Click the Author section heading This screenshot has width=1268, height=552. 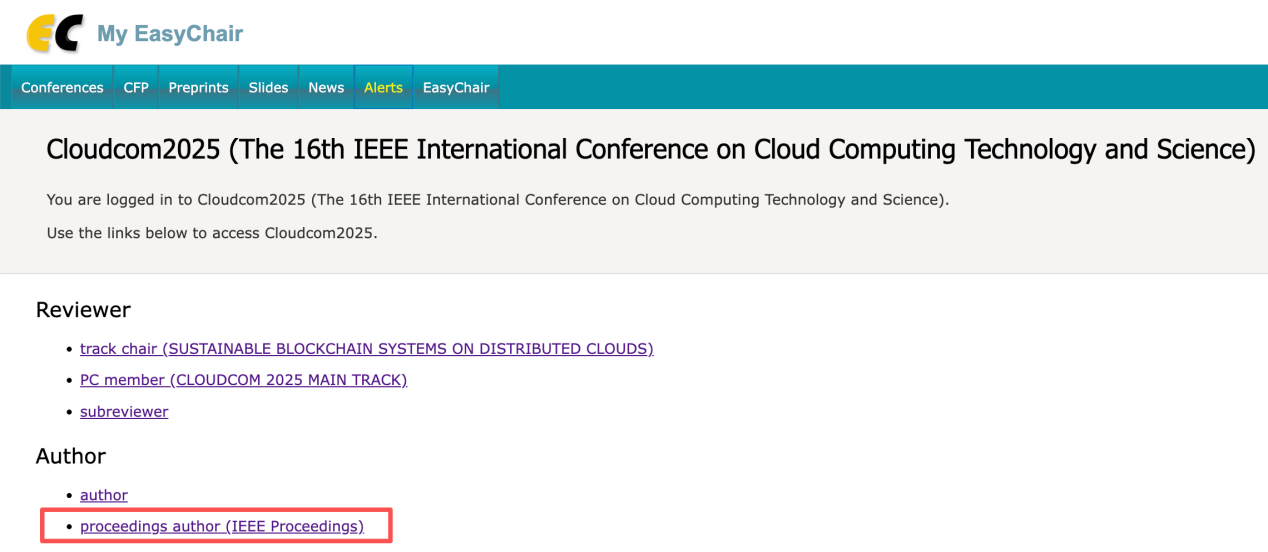pos(71,457)
